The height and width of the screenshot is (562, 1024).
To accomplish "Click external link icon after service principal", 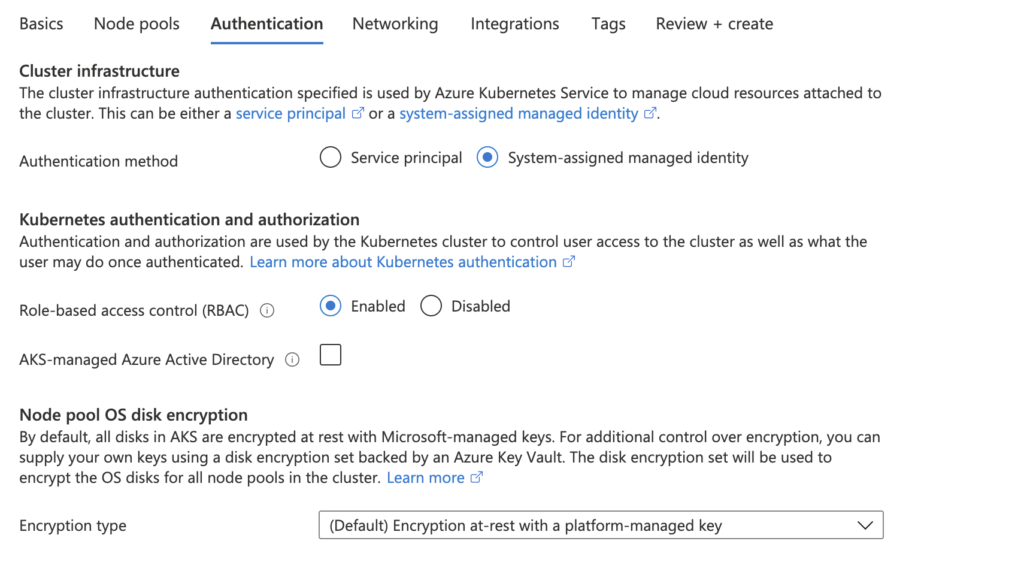I will pos(357,113).
